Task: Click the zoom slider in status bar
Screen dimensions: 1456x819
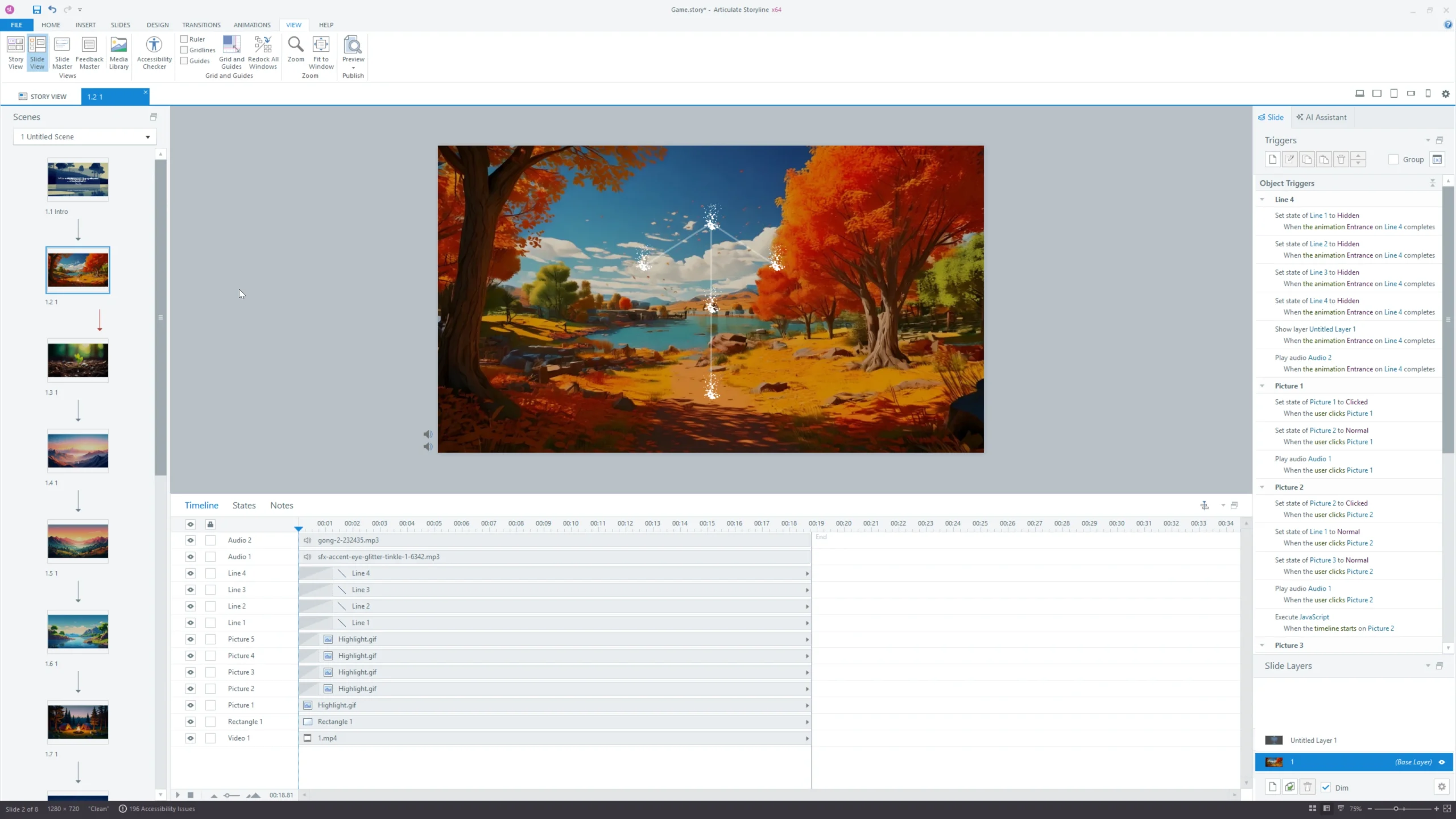Action: click(x=1396, y=809)
